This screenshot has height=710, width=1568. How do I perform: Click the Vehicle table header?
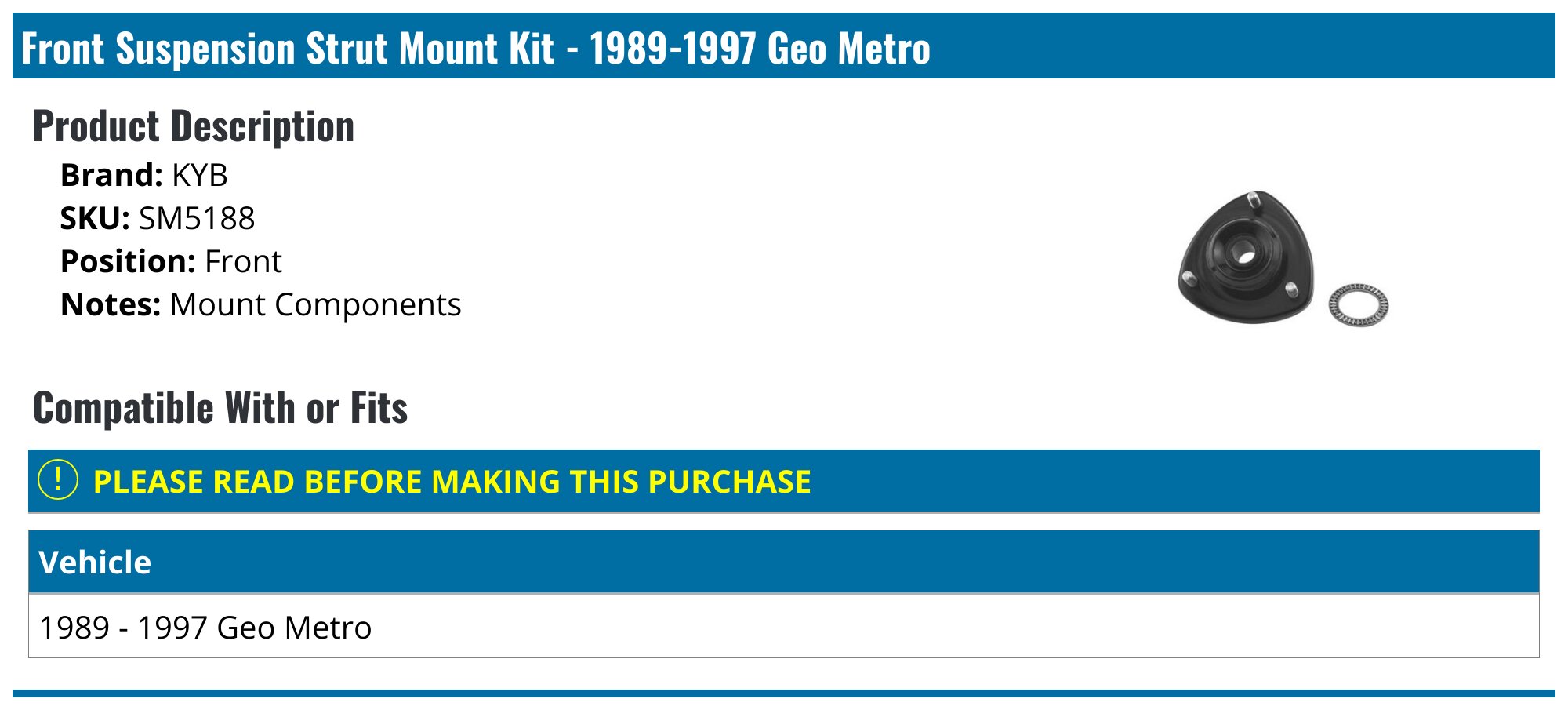point(784,562)
